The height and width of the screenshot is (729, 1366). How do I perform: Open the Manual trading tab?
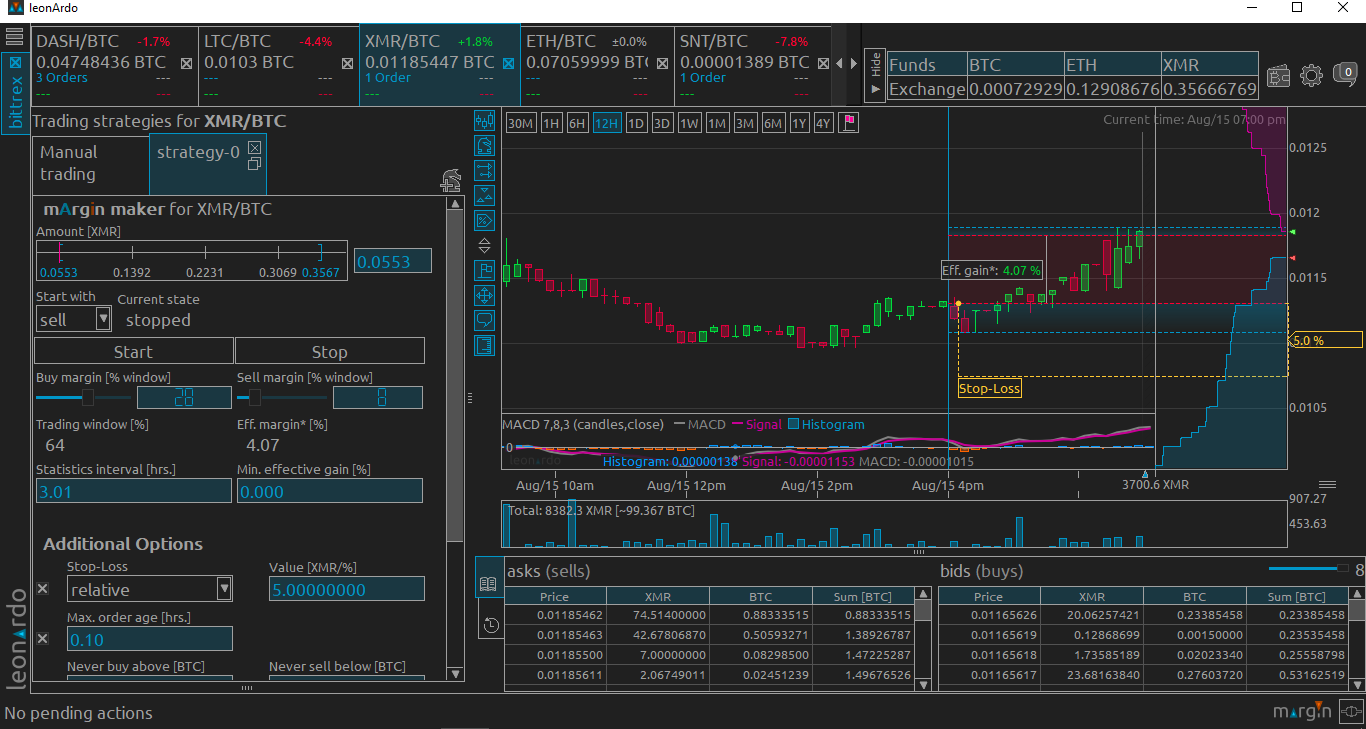point(90,164)
